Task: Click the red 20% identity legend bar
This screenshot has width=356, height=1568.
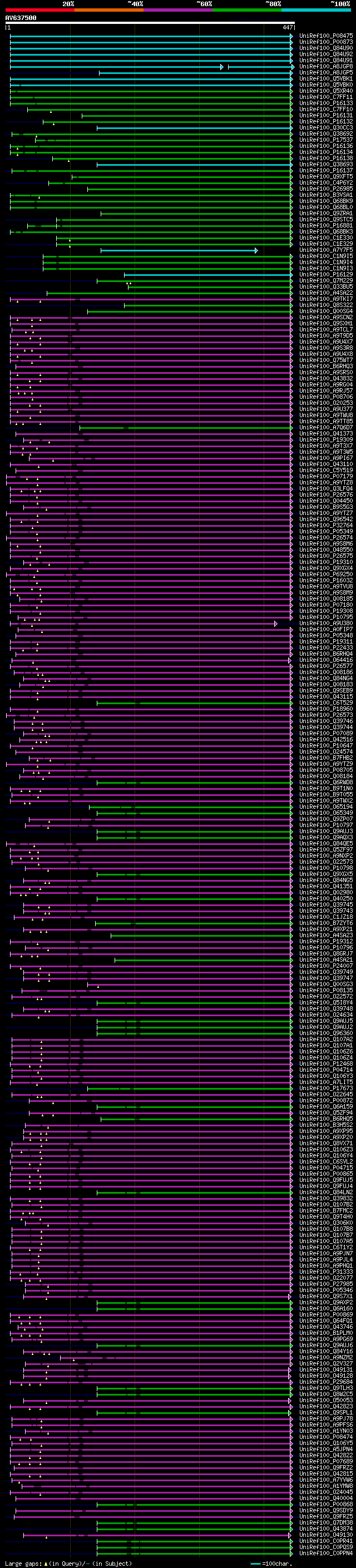Action: pos(39,10)
